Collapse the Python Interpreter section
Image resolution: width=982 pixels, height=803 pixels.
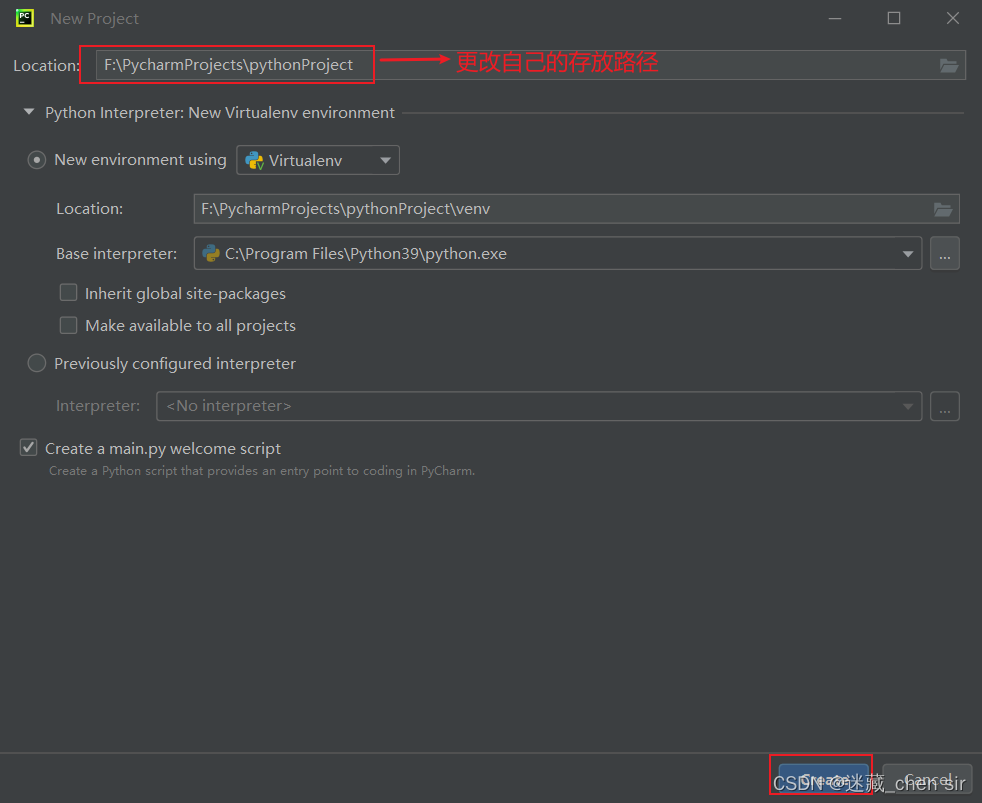point(29,112)
